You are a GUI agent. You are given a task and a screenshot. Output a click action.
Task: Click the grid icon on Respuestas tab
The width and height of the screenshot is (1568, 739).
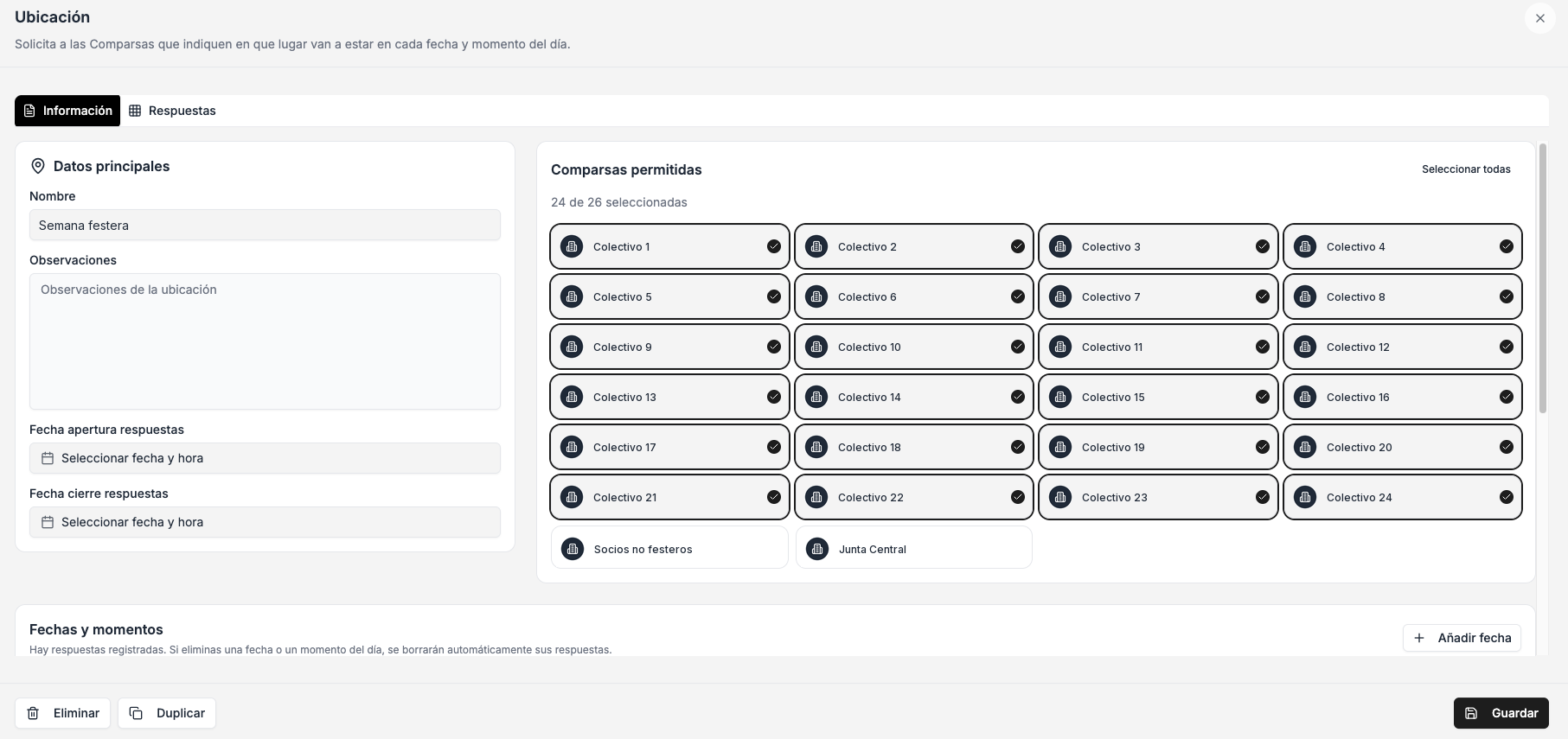135,111
